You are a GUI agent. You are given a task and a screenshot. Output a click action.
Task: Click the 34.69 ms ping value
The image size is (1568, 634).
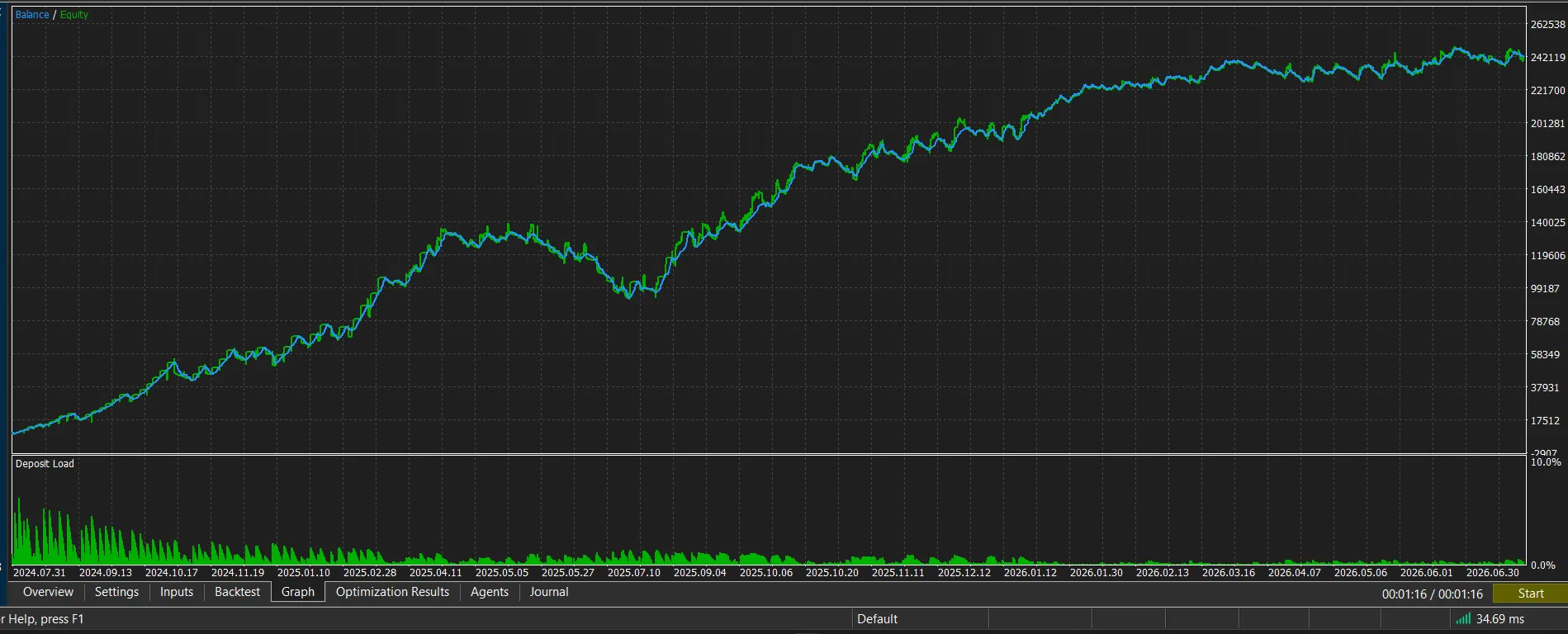click(1500, 619)
